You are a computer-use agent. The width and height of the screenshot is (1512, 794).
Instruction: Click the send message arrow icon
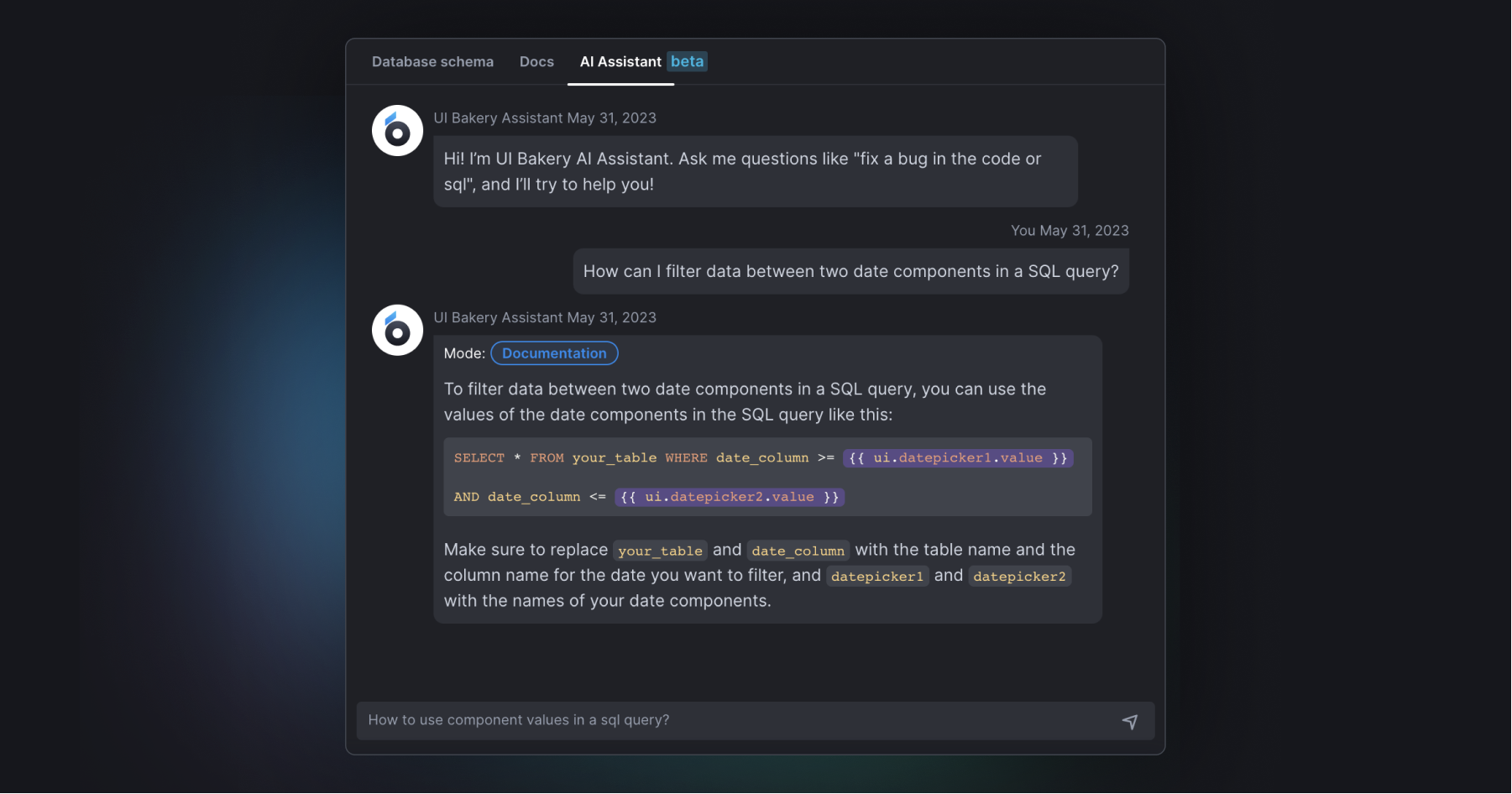click(x=1130, y=722)
